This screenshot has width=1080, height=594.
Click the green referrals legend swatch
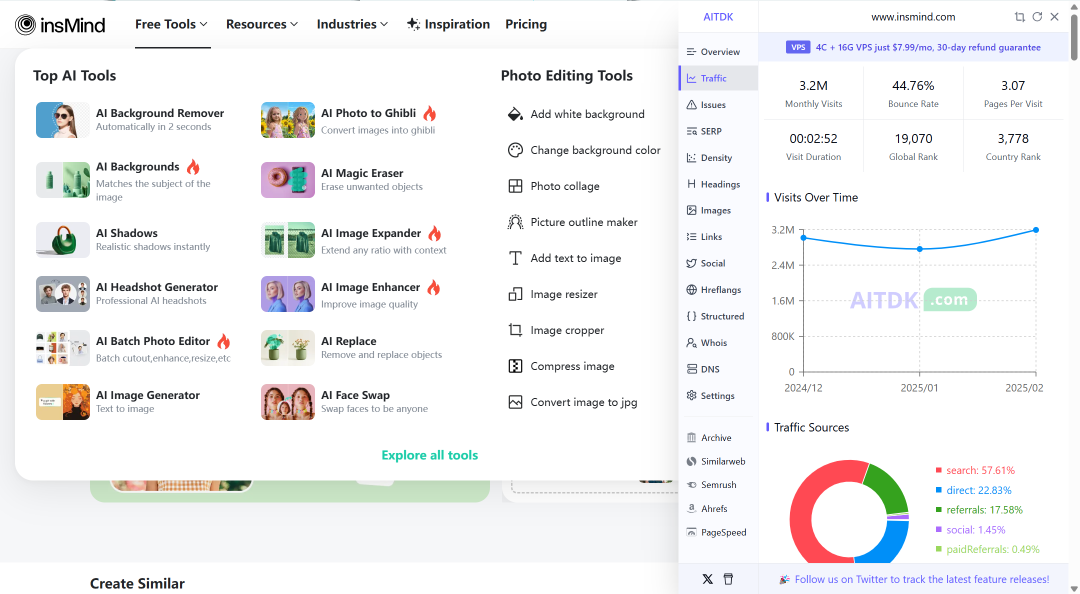coord(938,510)
